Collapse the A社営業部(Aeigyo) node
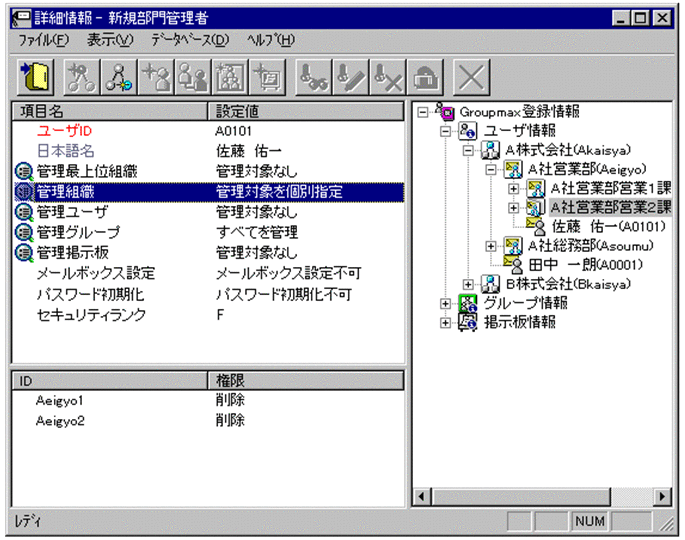 point(491,170)
